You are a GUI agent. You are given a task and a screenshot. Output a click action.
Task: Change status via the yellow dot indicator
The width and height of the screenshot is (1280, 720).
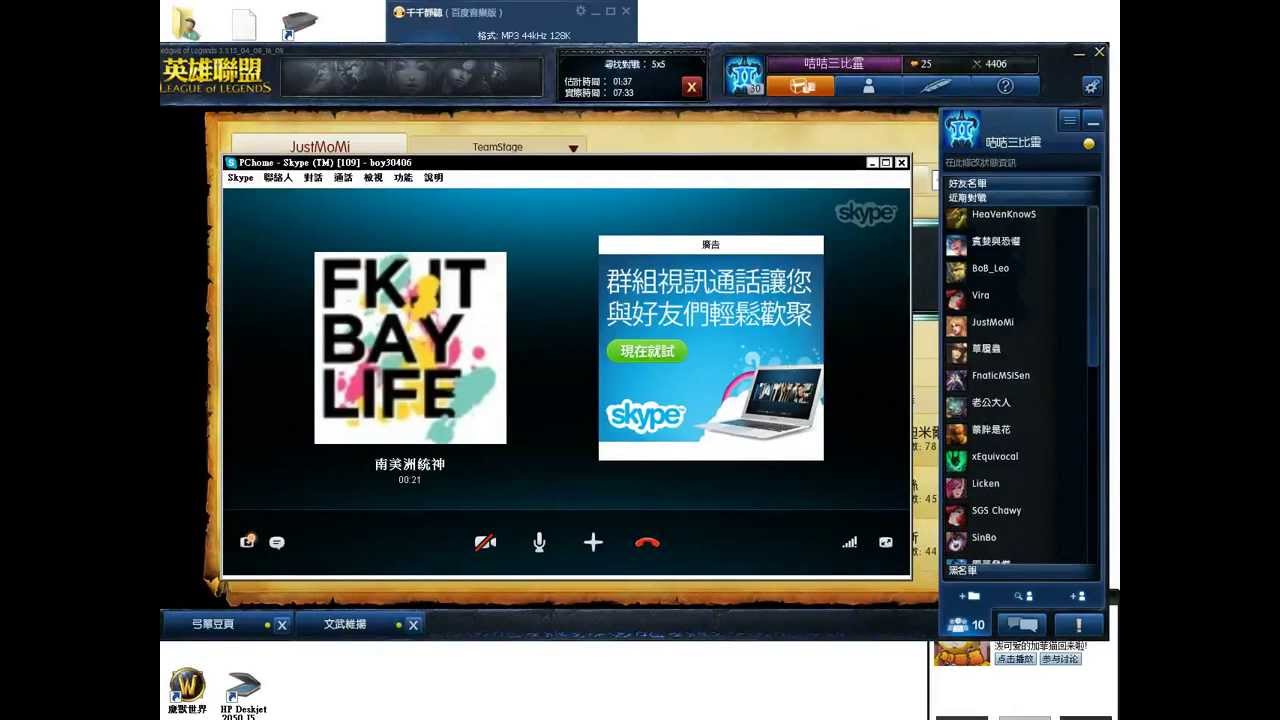click(1089, 144)
